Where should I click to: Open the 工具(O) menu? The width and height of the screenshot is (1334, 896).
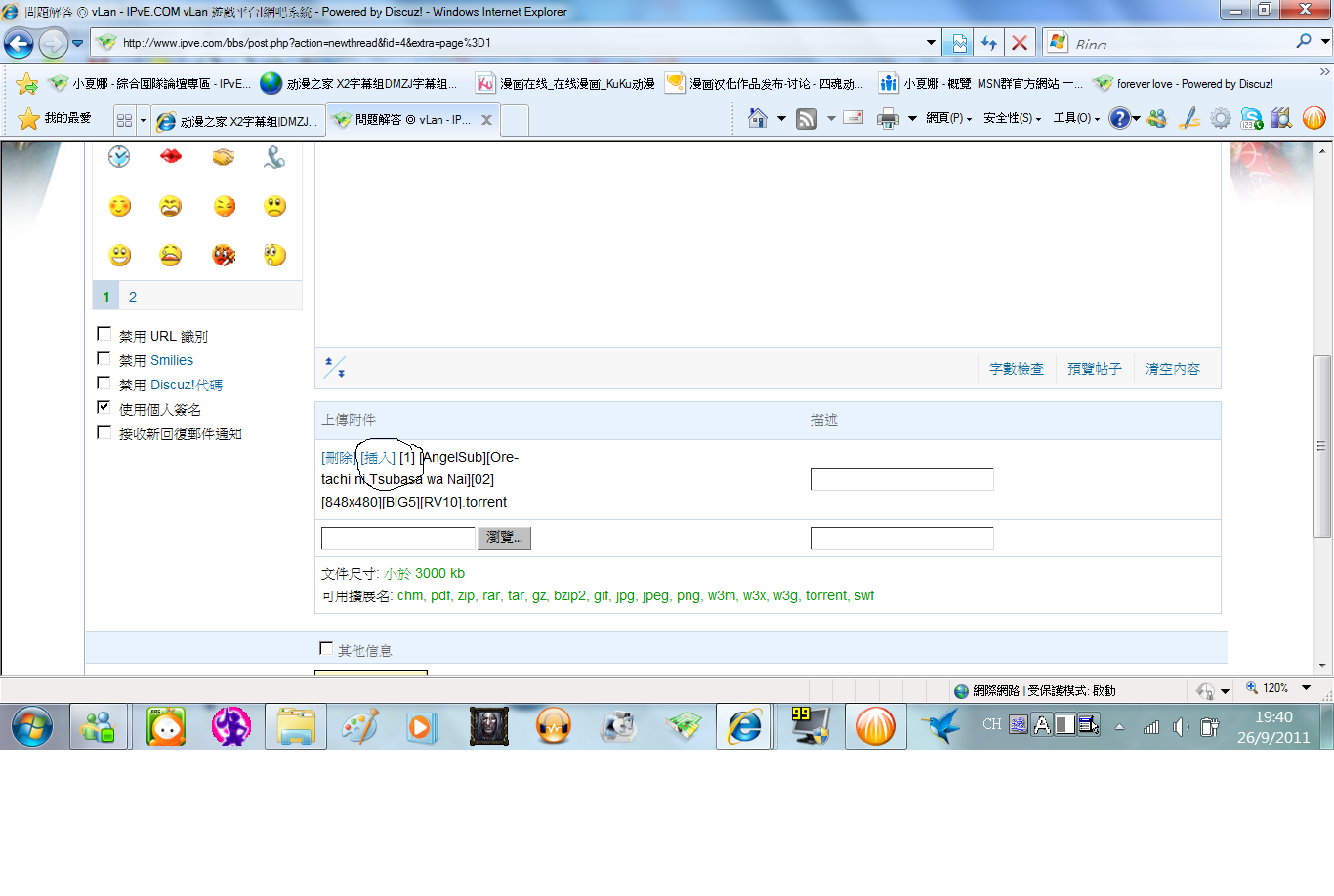[x=1076, y=118]
